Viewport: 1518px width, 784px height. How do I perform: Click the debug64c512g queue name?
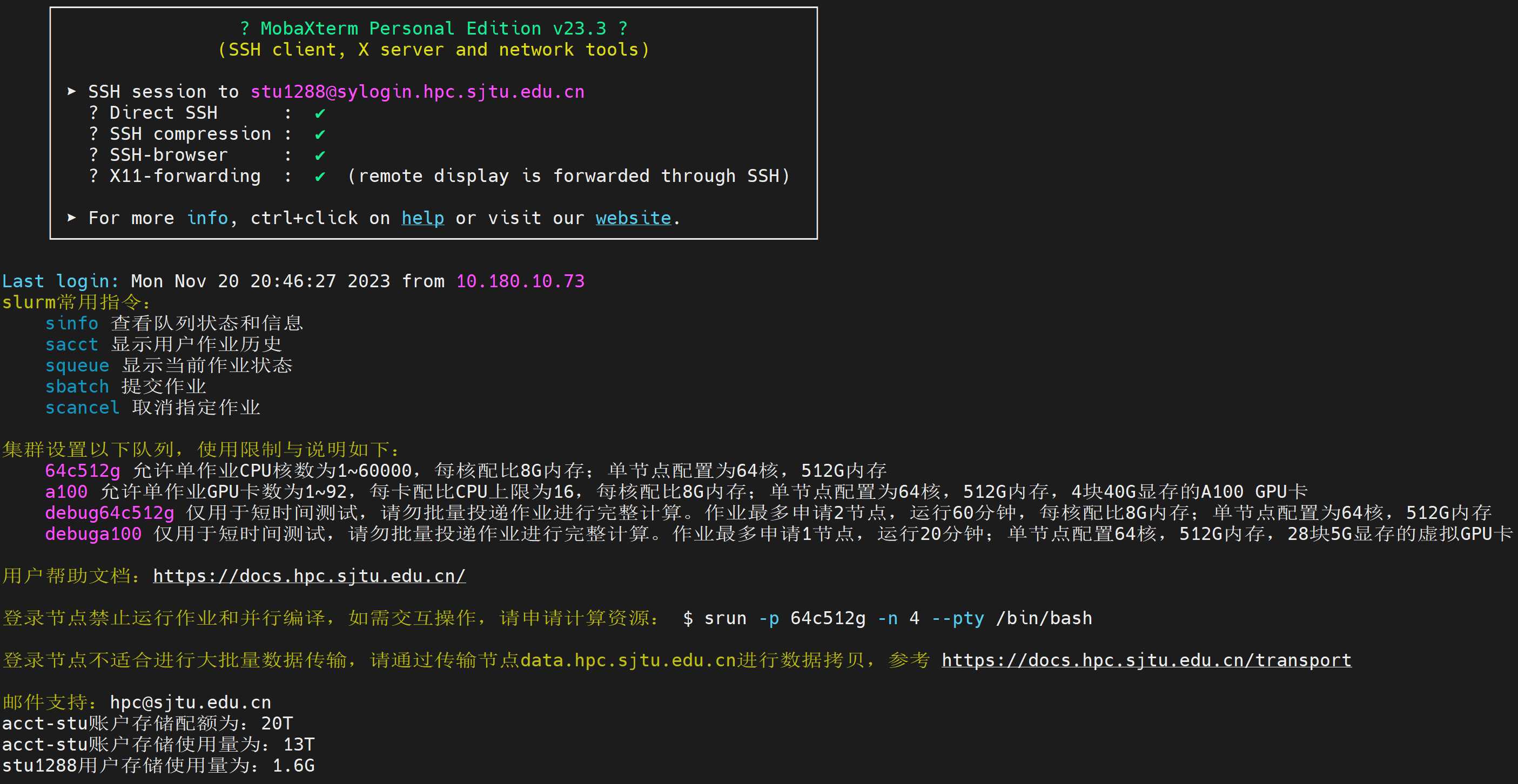pos(110,512)
